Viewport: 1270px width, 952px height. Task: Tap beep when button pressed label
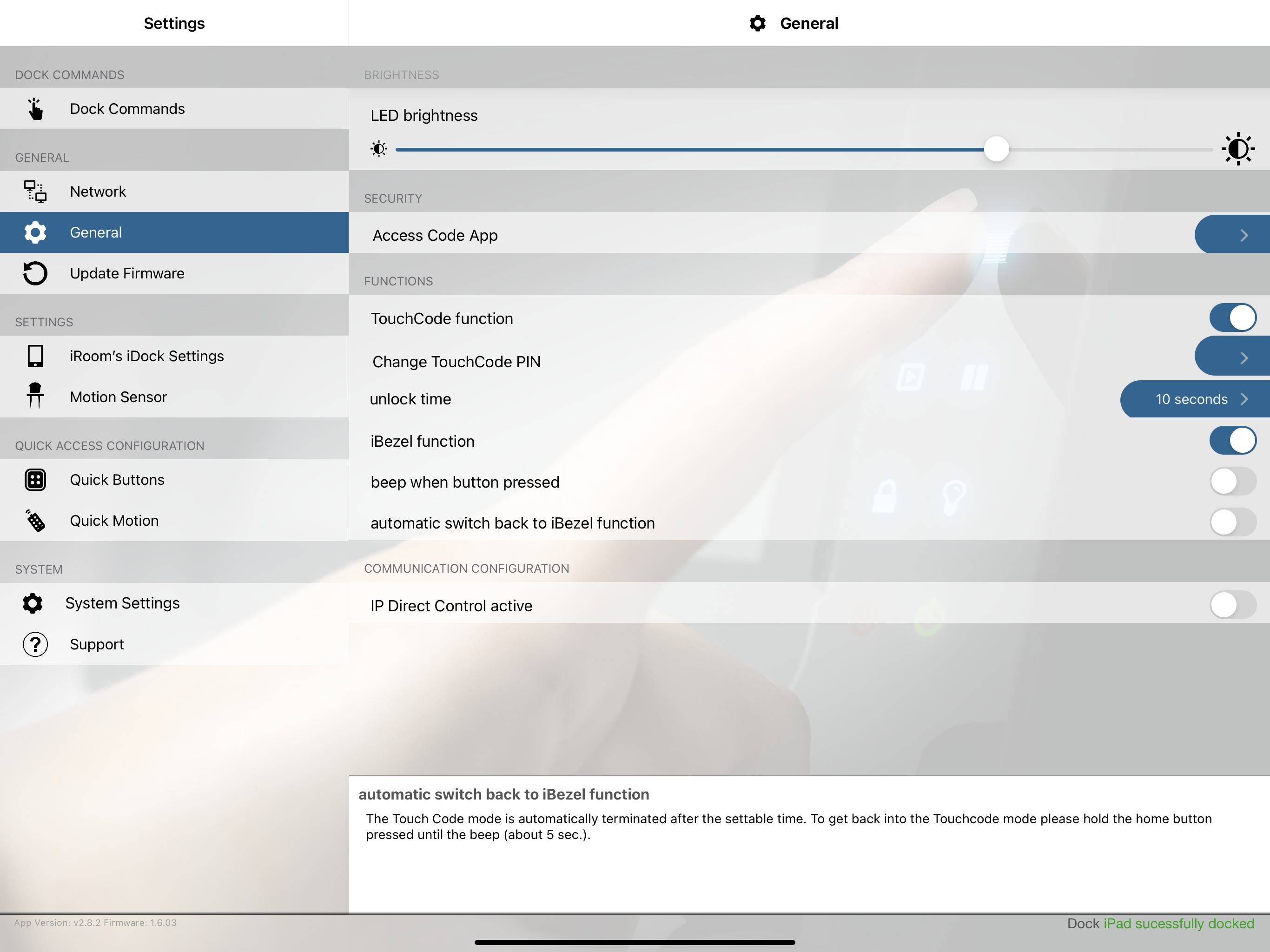click(x=465, y=483)
